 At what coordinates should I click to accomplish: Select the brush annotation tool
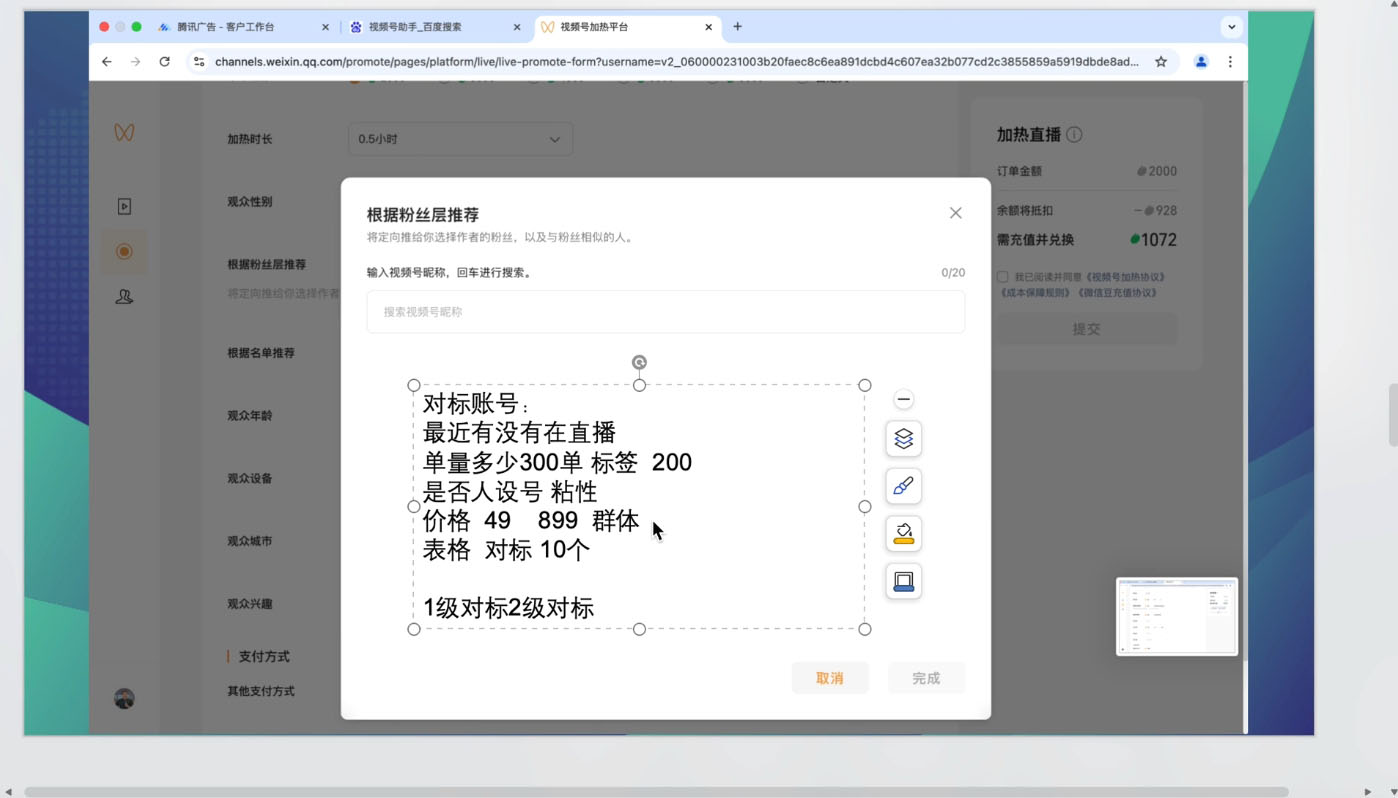[903, 486]
